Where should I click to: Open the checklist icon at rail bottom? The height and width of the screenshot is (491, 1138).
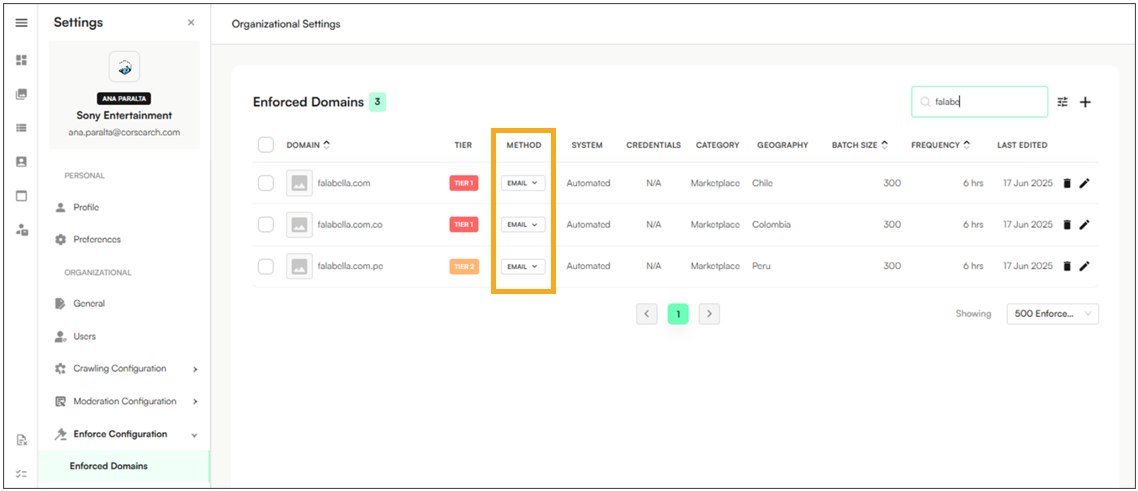[22, 474]
